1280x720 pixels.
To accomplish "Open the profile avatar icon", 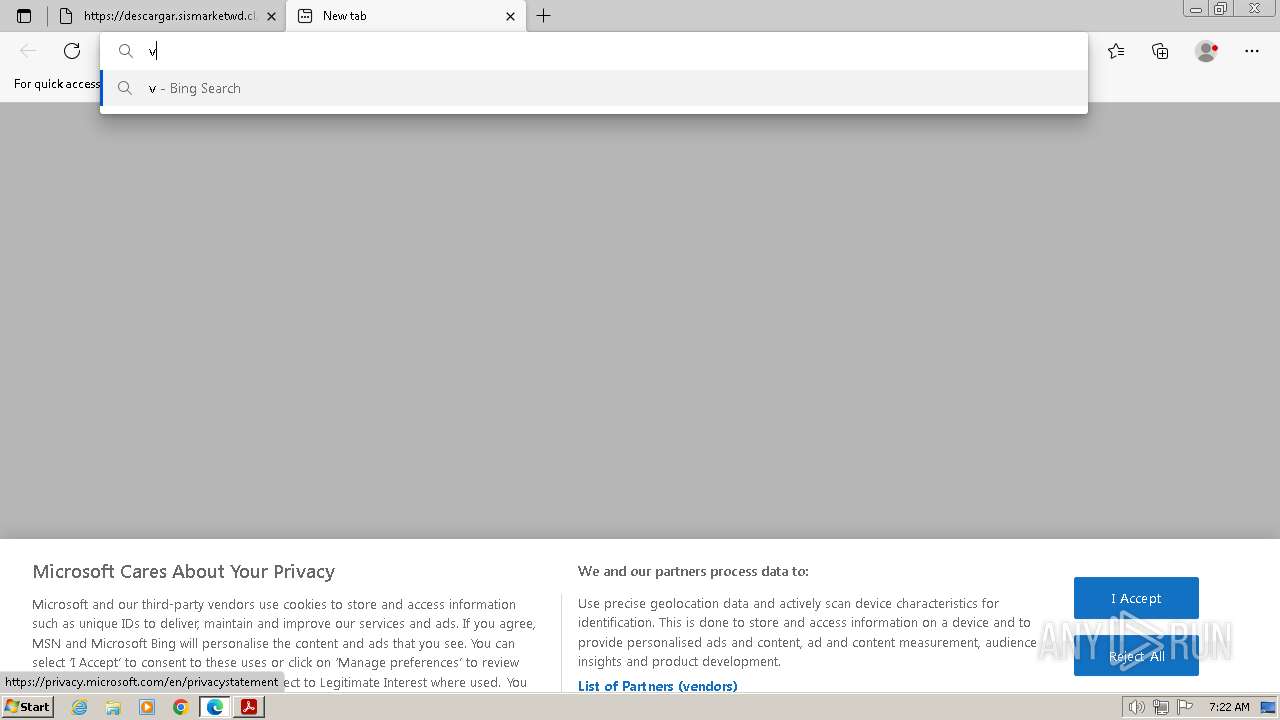I will click(1206, 51).
